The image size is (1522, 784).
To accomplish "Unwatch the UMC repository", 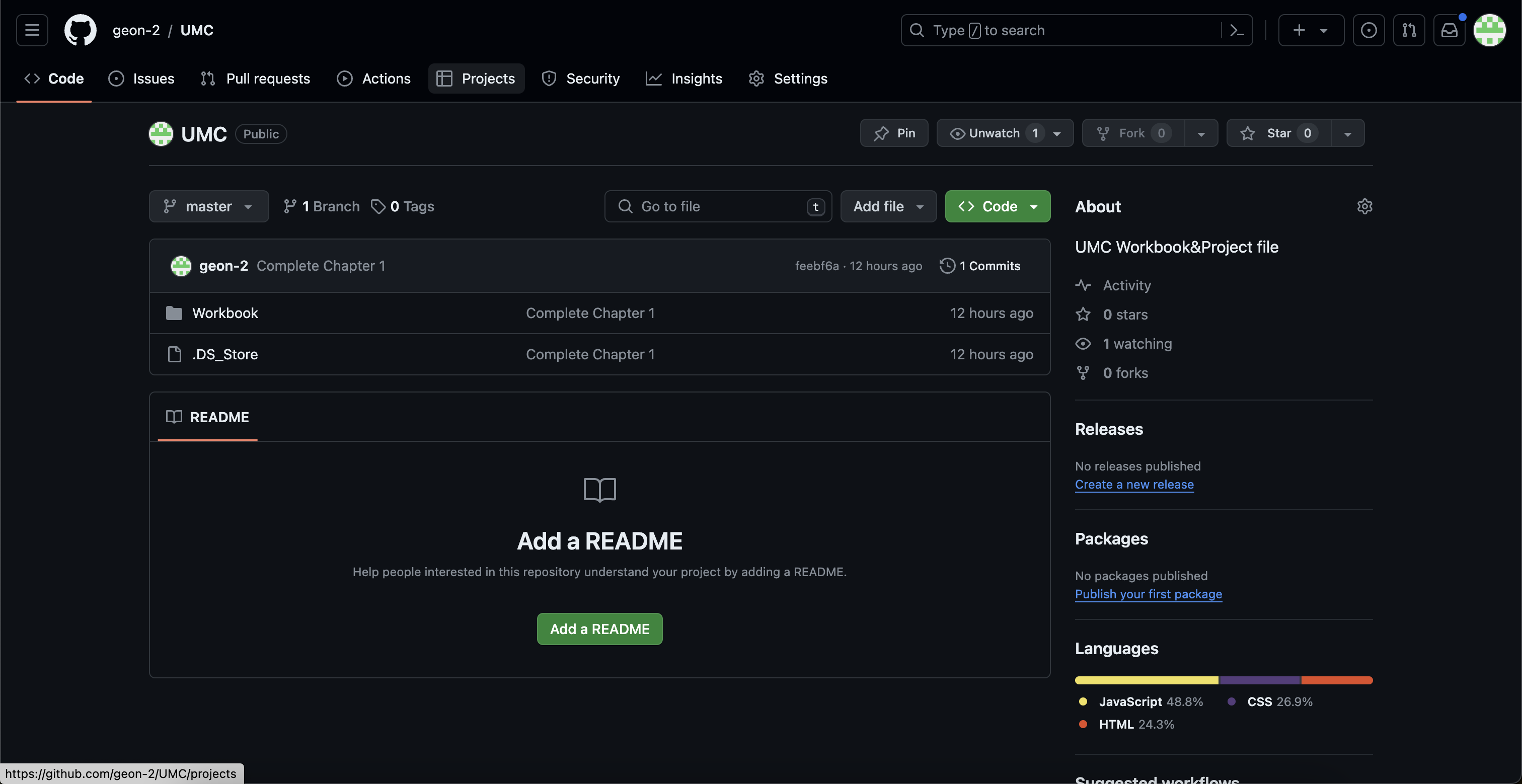I will click(x=995, y=133).
